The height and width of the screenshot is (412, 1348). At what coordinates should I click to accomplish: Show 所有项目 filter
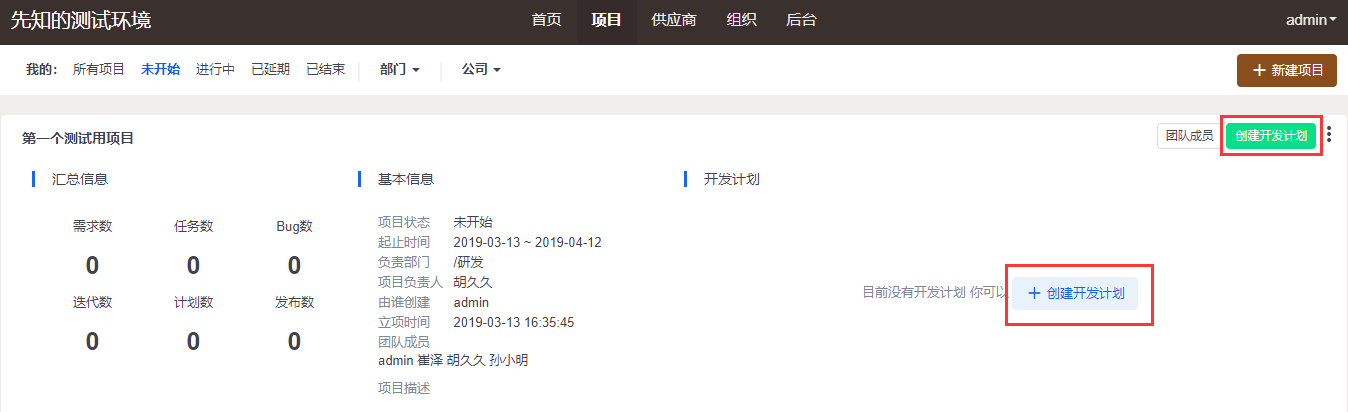(99, 70)
